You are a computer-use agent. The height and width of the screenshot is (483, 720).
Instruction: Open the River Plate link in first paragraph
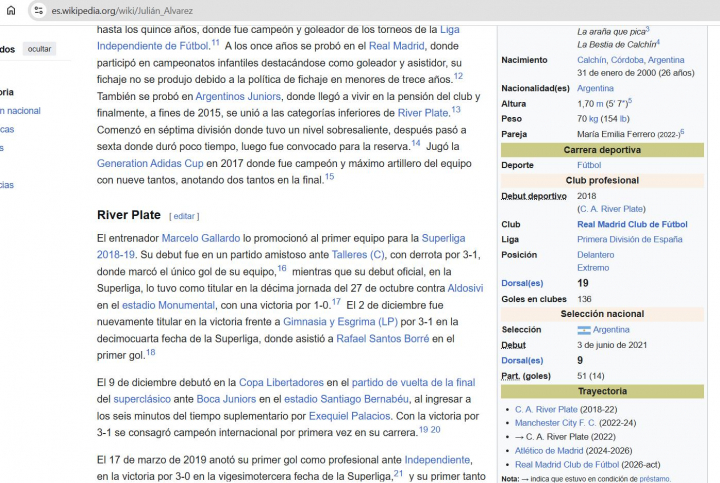click(x=423, y=113)
